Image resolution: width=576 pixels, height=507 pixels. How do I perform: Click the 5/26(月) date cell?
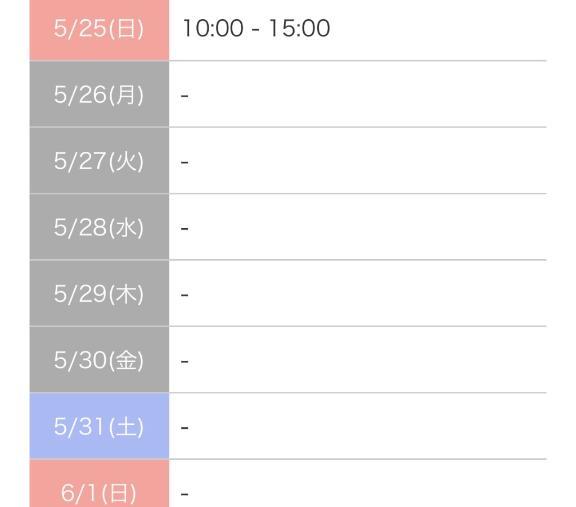99,94
